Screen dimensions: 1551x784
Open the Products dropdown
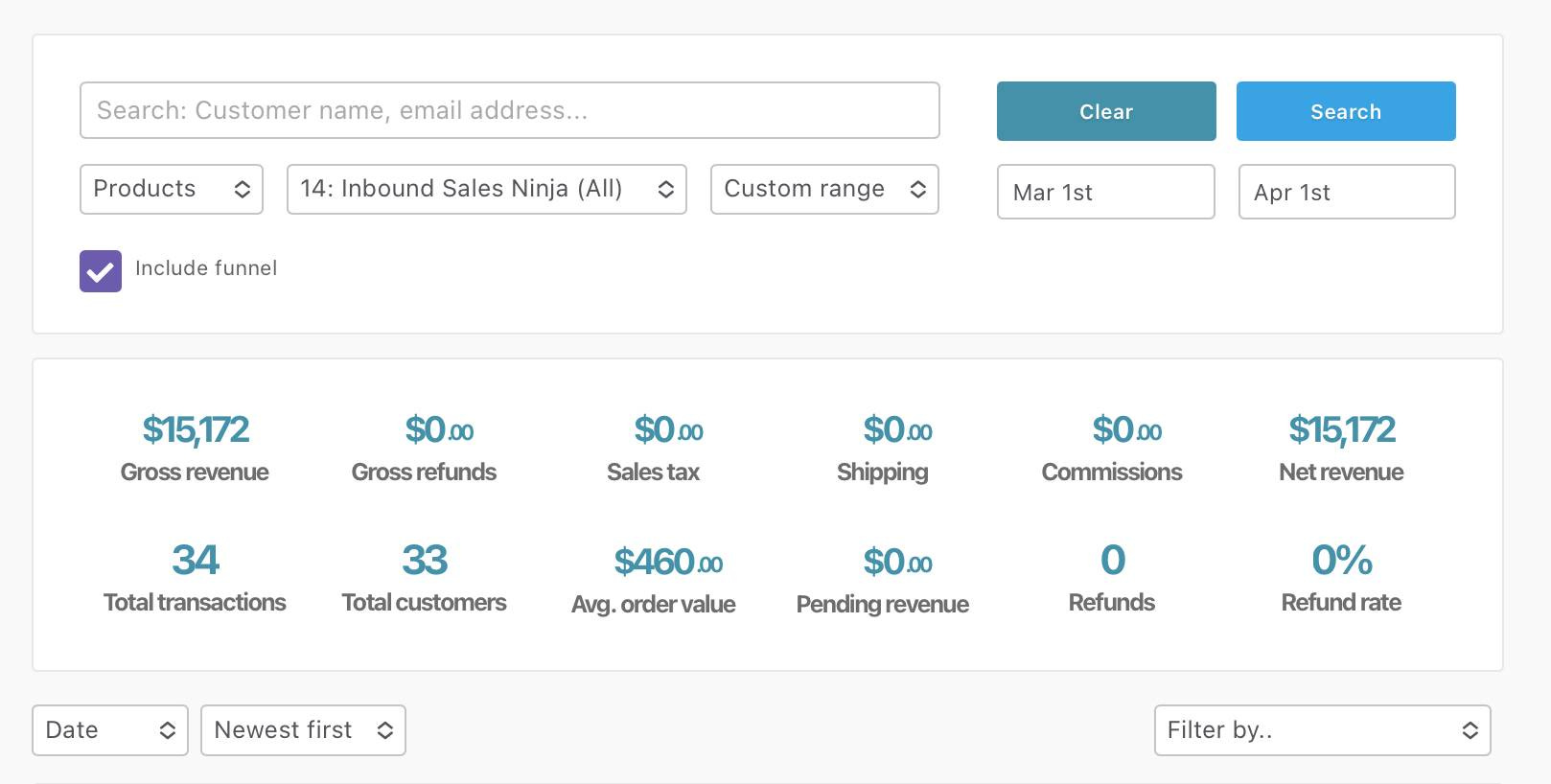click(x=172, y=189)
